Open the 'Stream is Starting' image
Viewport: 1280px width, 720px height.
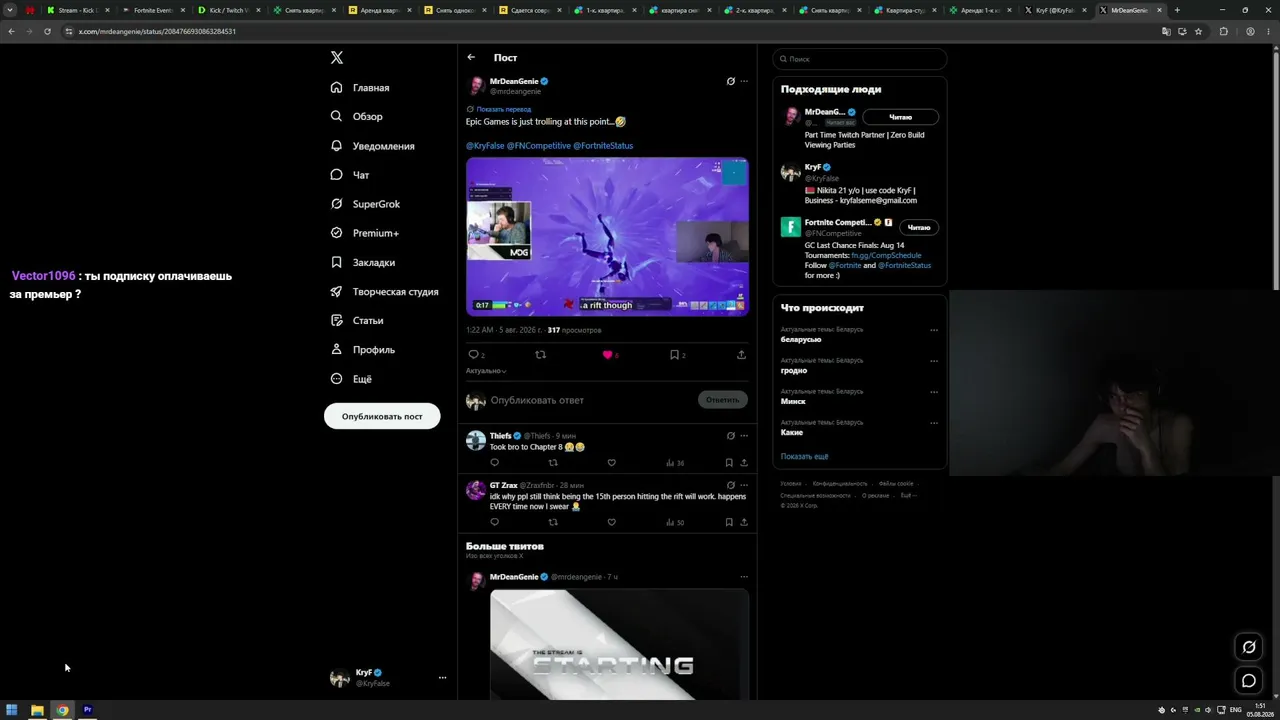[619, 644]
